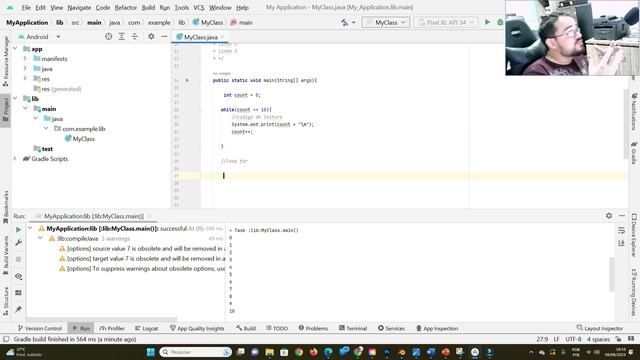Click the build hammer icon in the toolbar
This screenshot has height=360, width=640.
[x=345, y=22]
